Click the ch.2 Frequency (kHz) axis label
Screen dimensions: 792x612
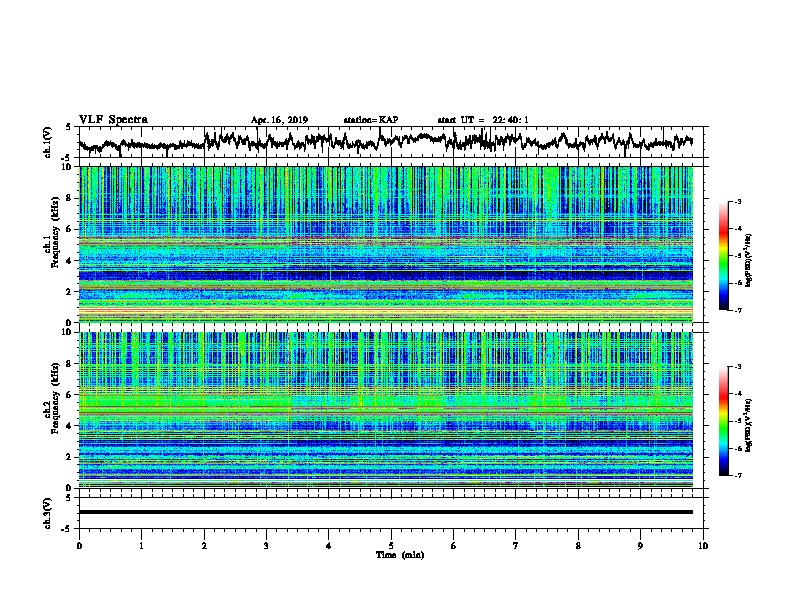coord(53,398)
